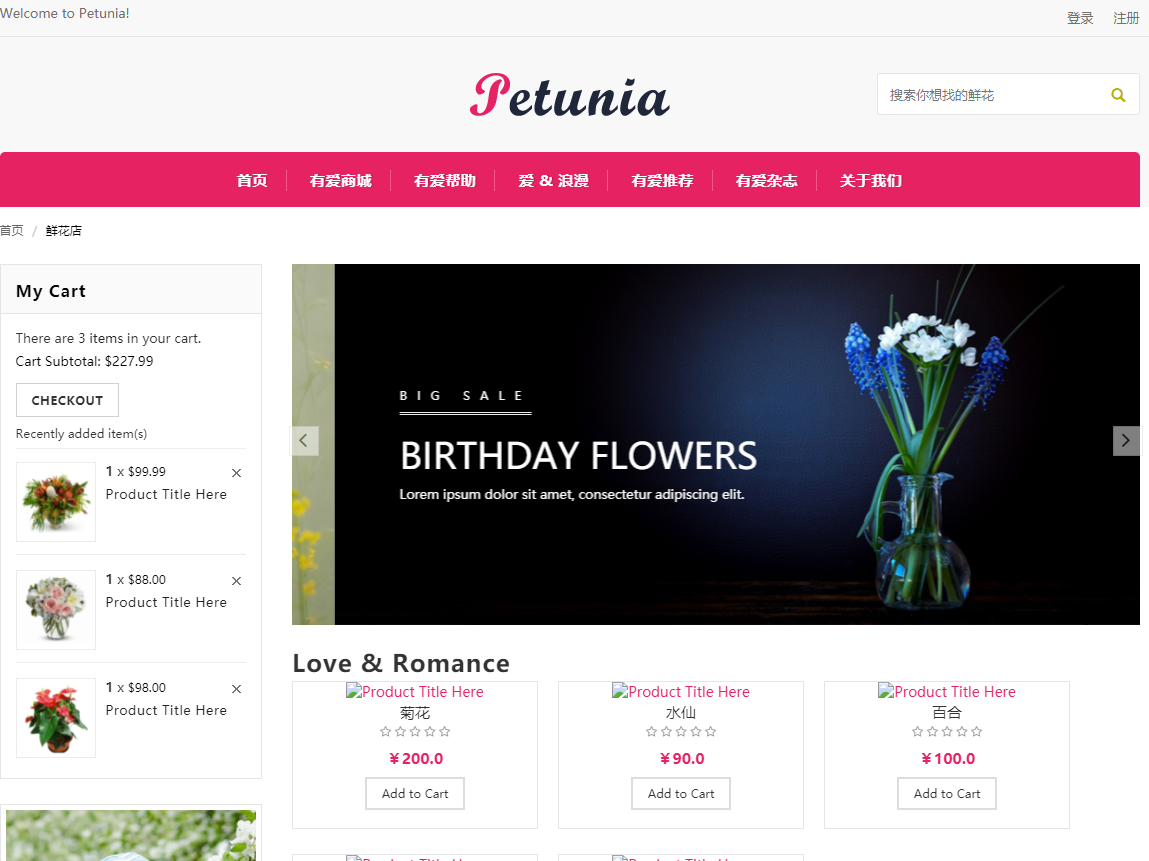Click 鲜花店 in the breadcrumb
Image resolution: width=1149 pixels, height=861 pixels.
(64, 230)
